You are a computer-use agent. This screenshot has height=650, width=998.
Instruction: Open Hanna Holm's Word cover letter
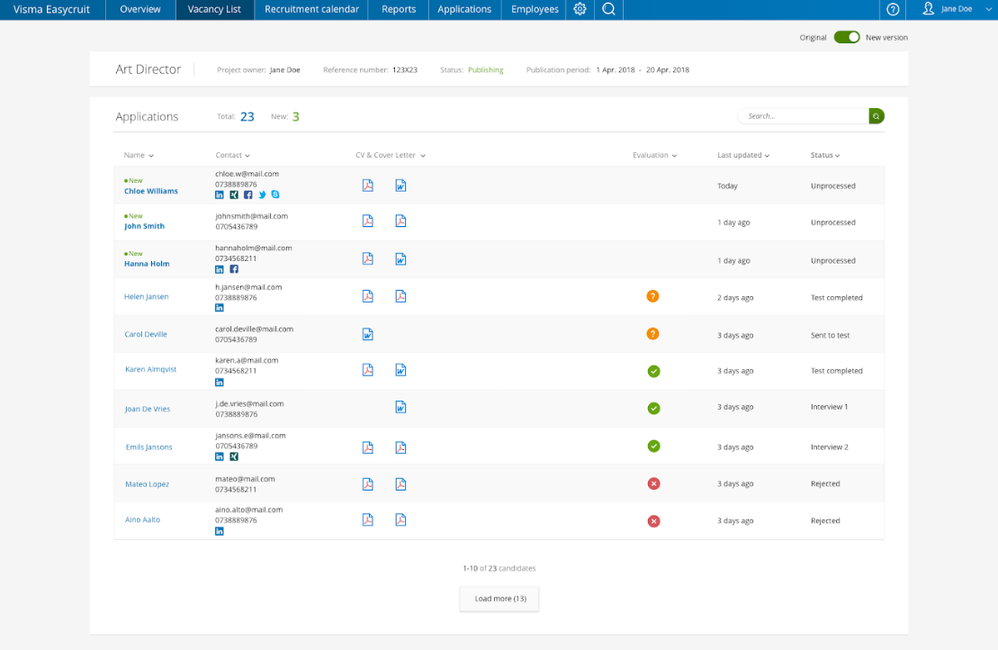pyautogui.click(x=401, y=259)
